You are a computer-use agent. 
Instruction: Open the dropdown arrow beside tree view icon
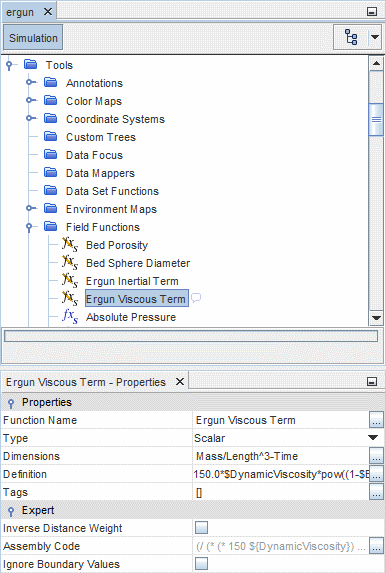[x=375, y=37]
